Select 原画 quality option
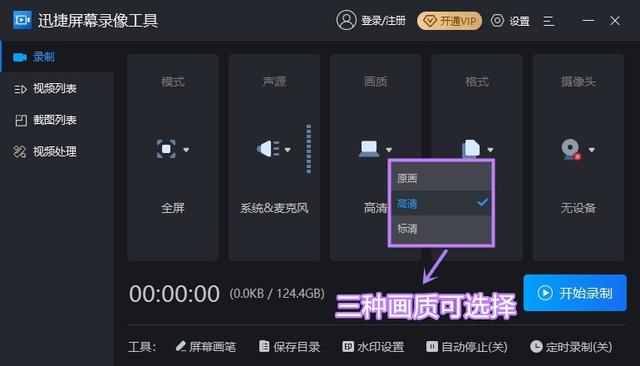This screenshot has height=366, width=640. coord(441,178)
